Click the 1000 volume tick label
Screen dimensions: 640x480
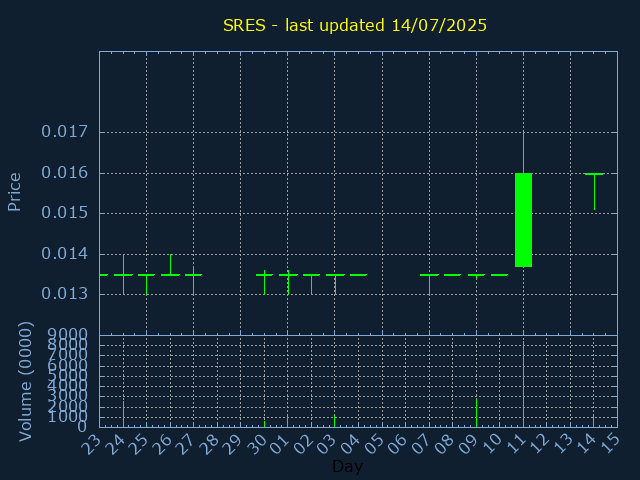[x=68, y=417]
